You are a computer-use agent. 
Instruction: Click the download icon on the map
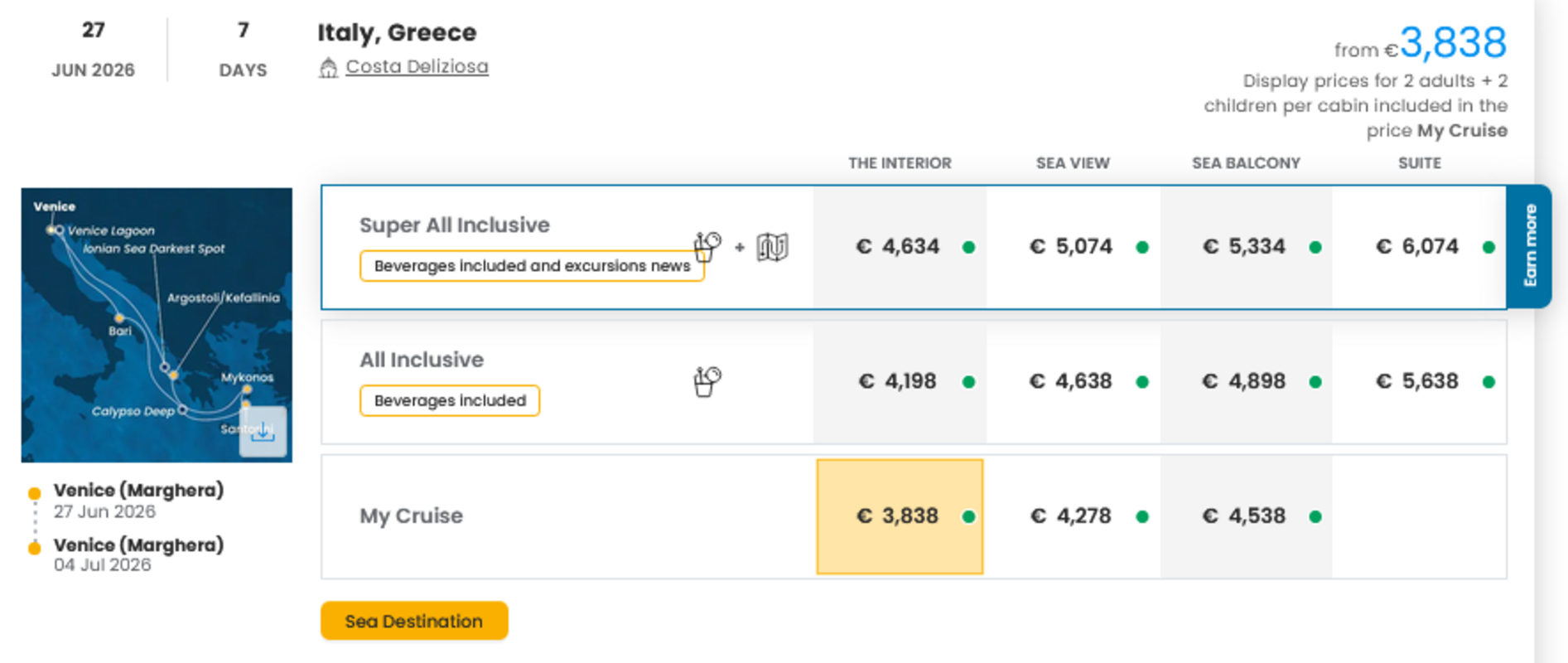tap(263, 431)
